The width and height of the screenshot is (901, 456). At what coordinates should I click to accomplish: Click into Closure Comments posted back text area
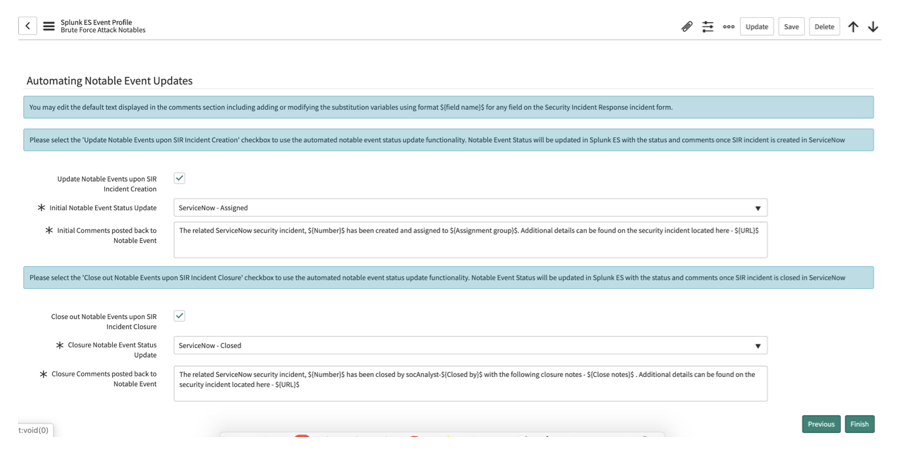pyautogui.click(x=470, y=383)
